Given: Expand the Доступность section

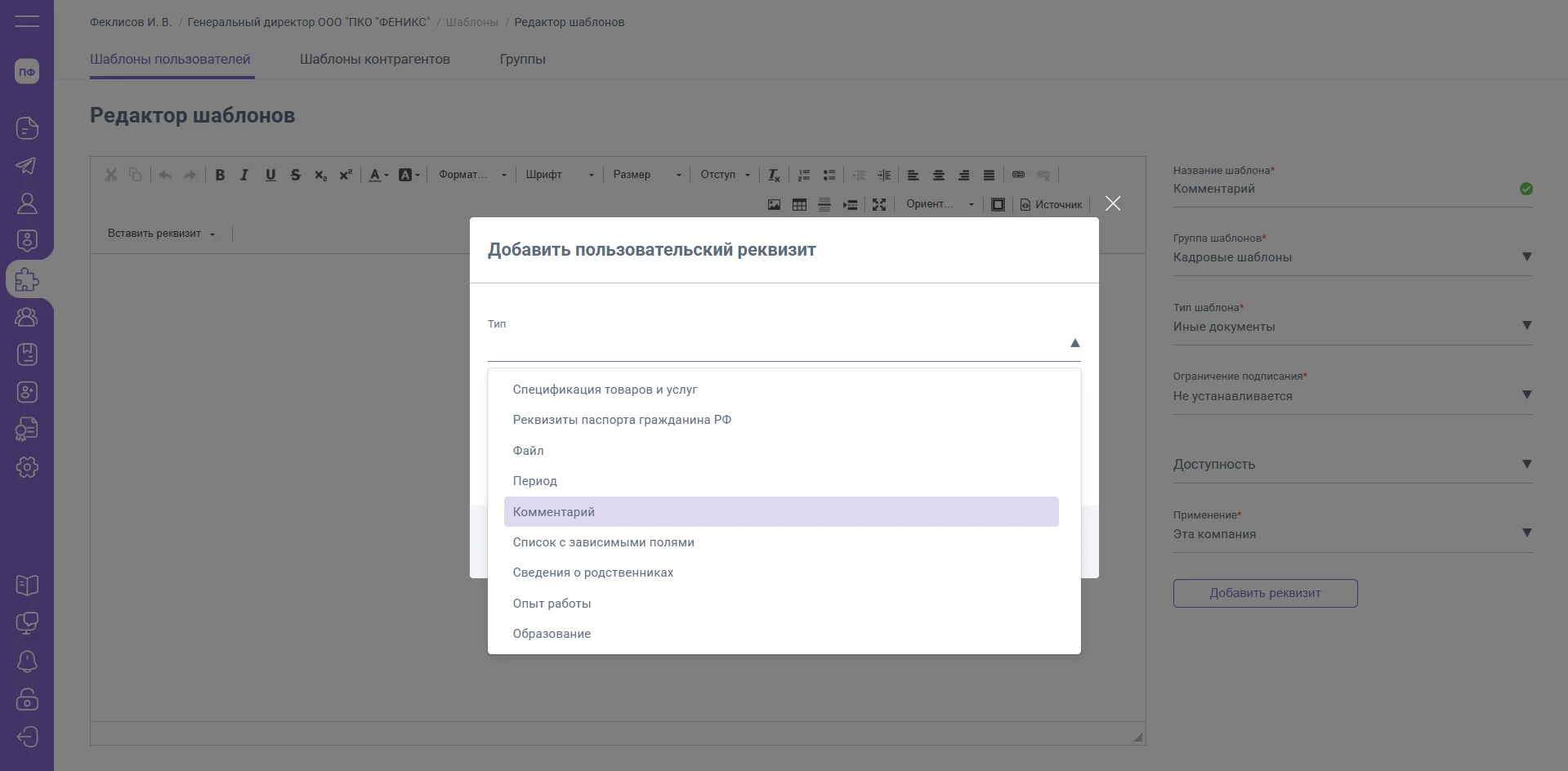Looking at the screenshot, I should click(x=1526, y=464).
